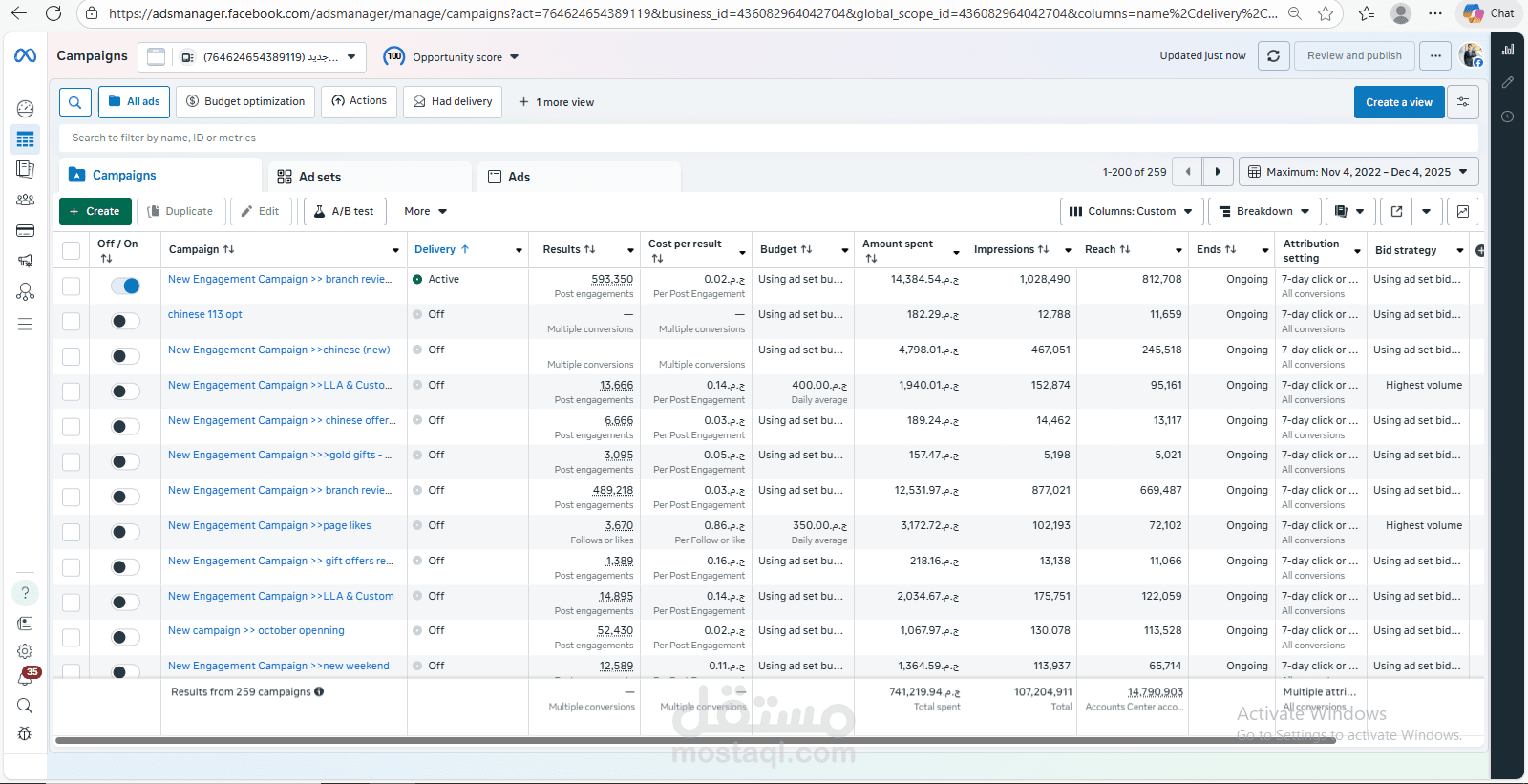Open the view settings sliders icon
The width and height of the screenshot is (1528, 784).
pyautogui.click(x=1462, y=102)
